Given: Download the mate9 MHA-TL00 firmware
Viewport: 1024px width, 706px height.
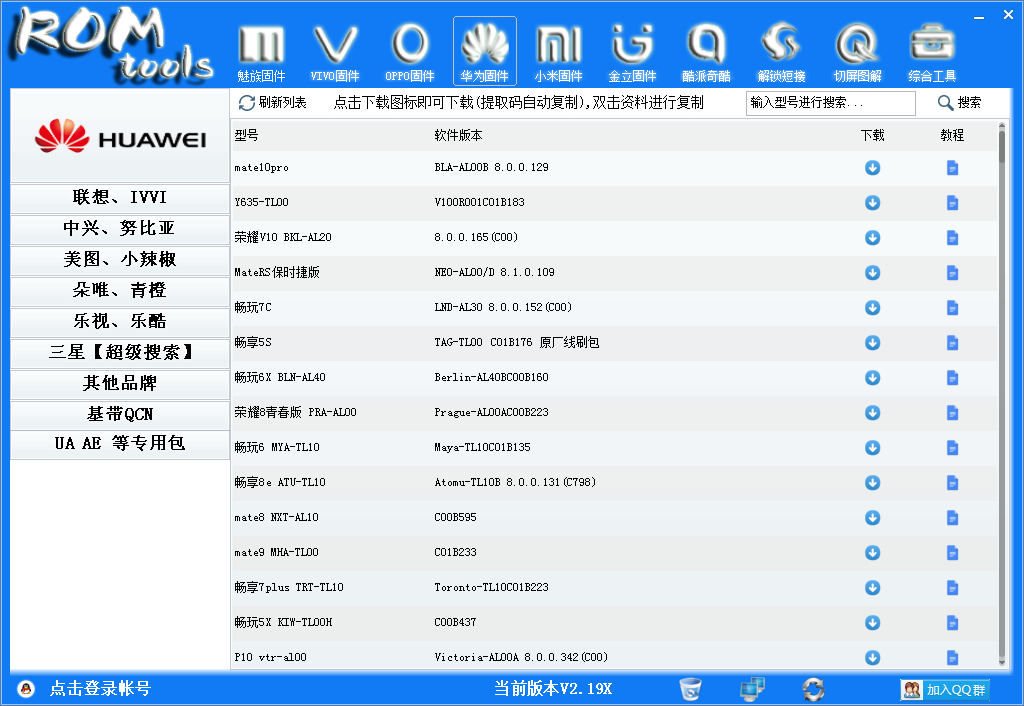Looking at the screenshot, I should coord(872,553).
